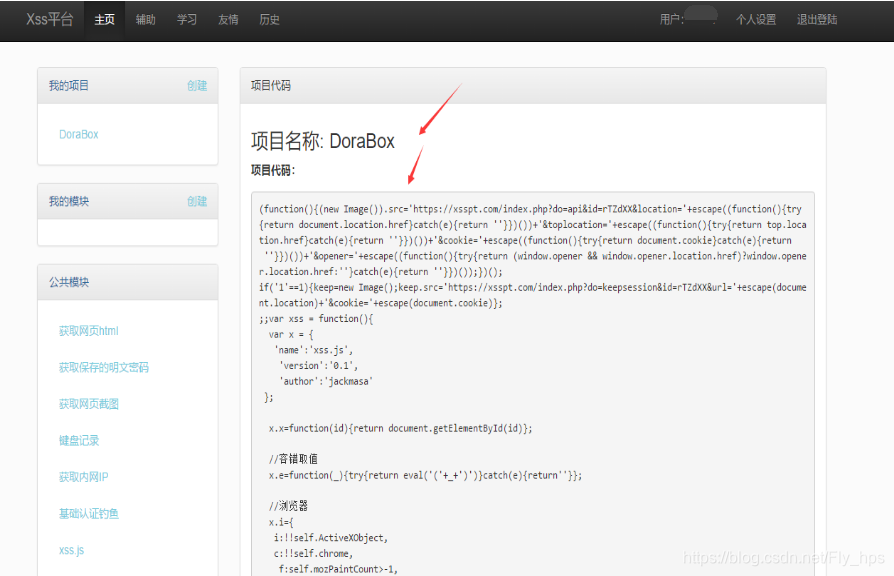Click the 项目名称: DoraBox heading

[x=323, y=141]
